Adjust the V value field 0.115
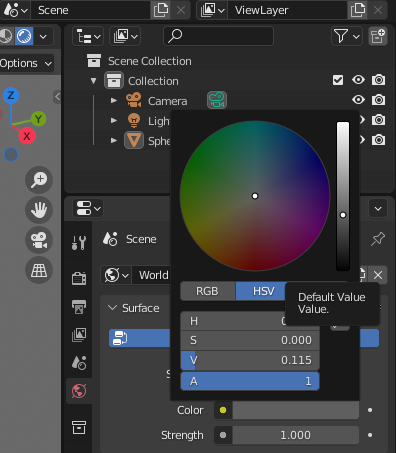396x453 pixels. (250, 360)
